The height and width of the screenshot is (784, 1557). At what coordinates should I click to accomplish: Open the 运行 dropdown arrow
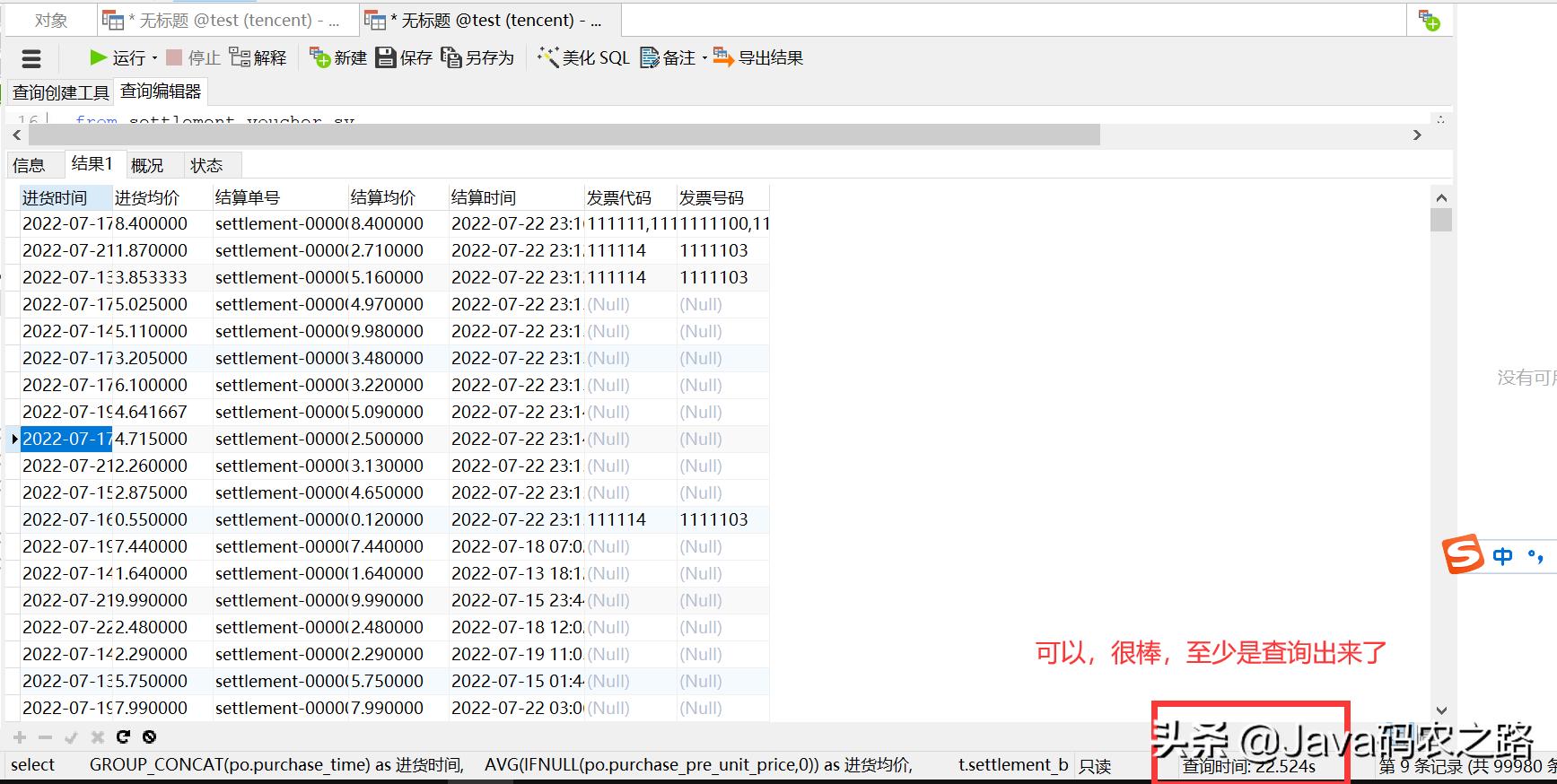[x=154, y=58]
